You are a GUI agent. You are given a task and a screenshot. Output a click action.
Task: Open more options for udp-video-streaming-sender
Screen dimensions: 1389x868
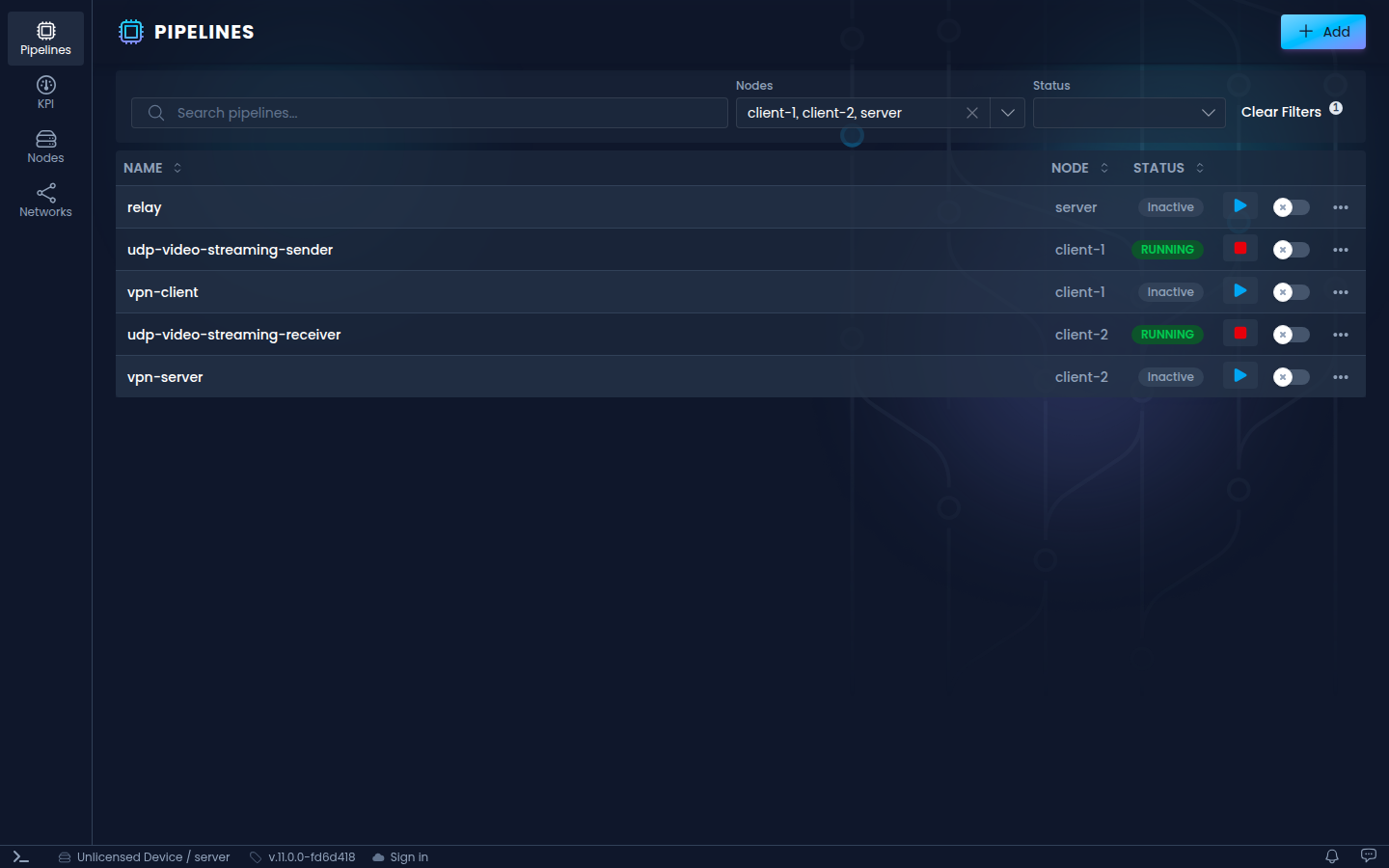tap(1341, 250)
